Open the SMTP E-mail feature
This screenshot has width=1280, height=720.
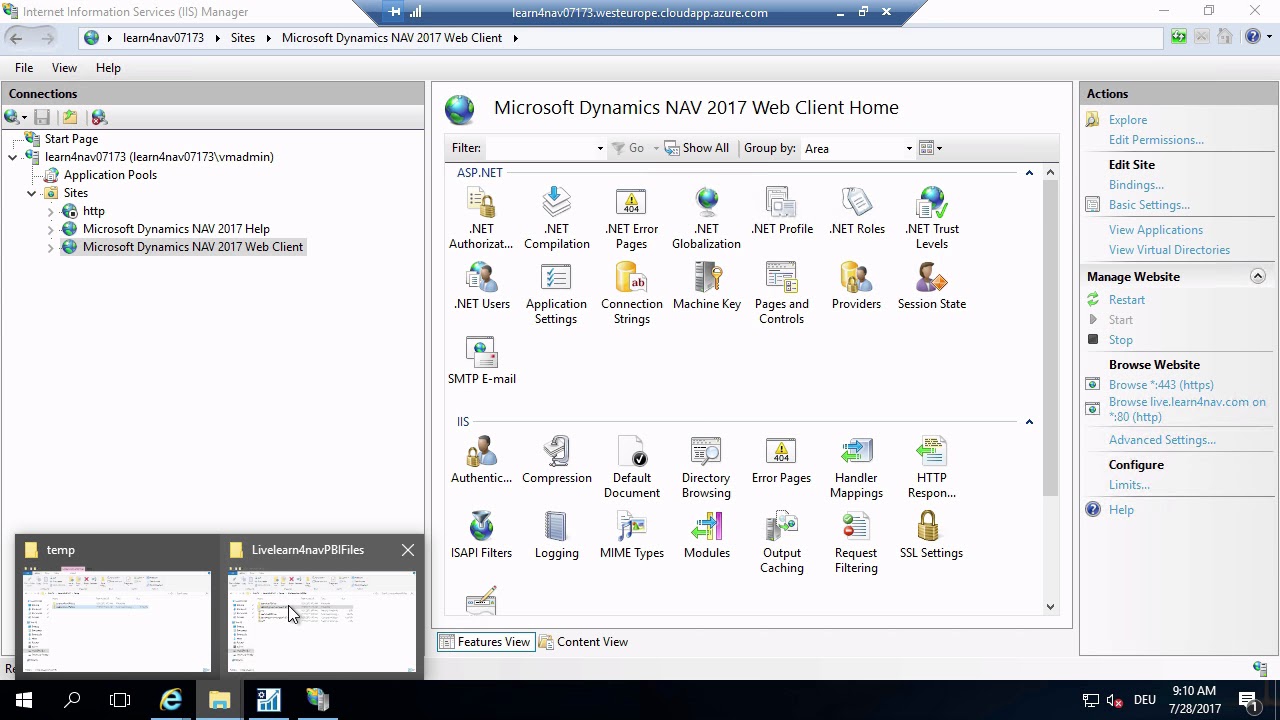(481, 361)
